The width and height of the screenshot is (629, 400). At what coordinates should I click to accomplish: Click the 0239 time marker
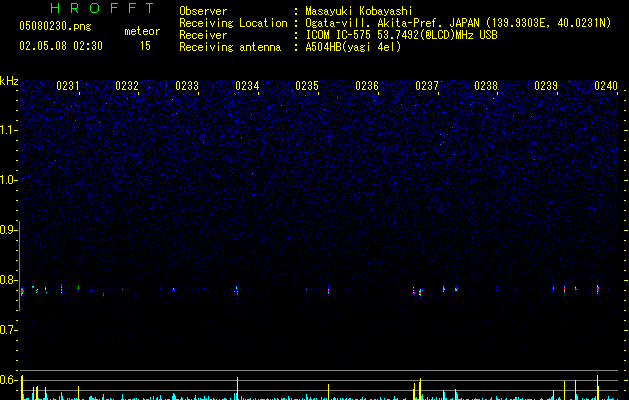click(x=546, y=86)
